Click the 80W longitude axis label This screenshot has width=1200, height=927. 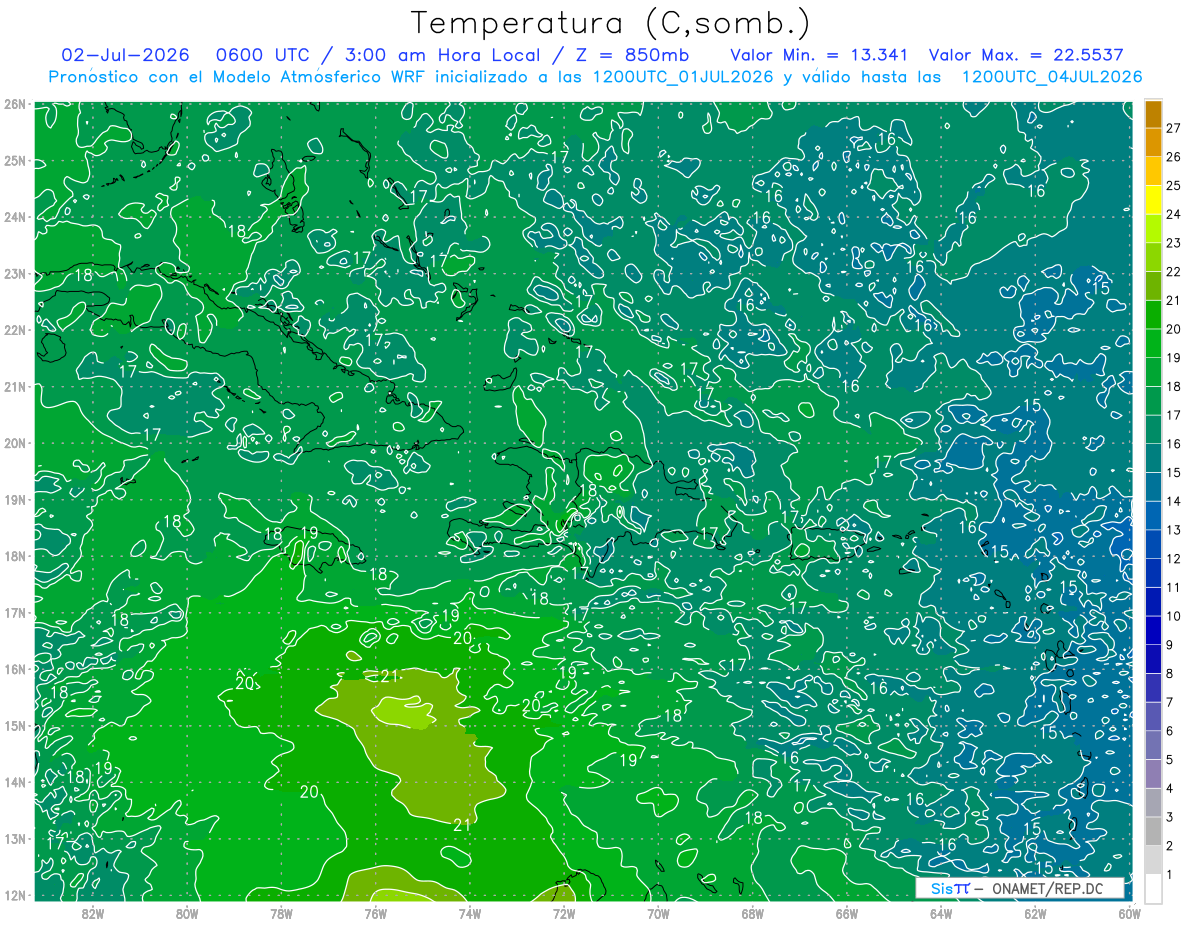point(187,912)
